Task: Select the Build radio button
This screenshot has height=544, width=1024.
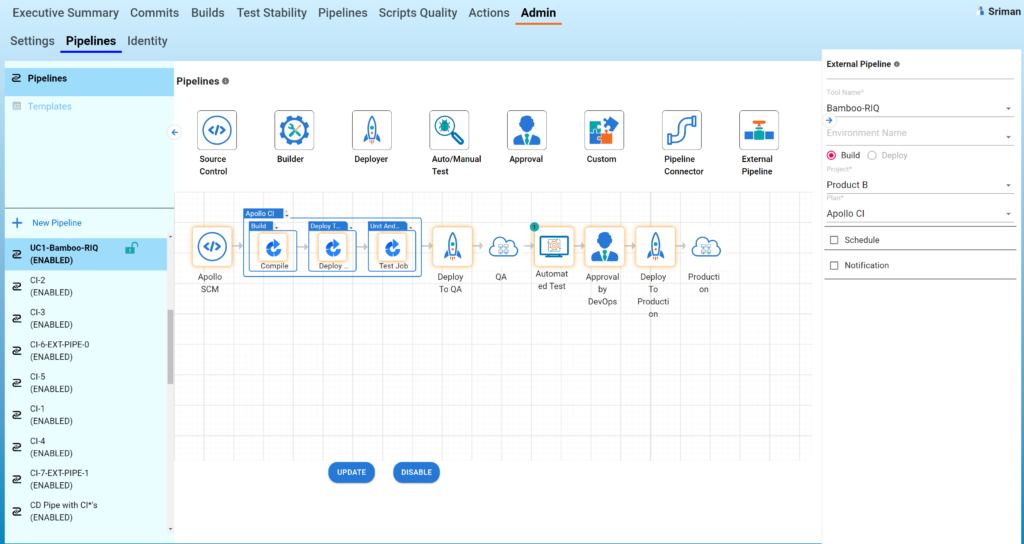Action: [831, 155]
